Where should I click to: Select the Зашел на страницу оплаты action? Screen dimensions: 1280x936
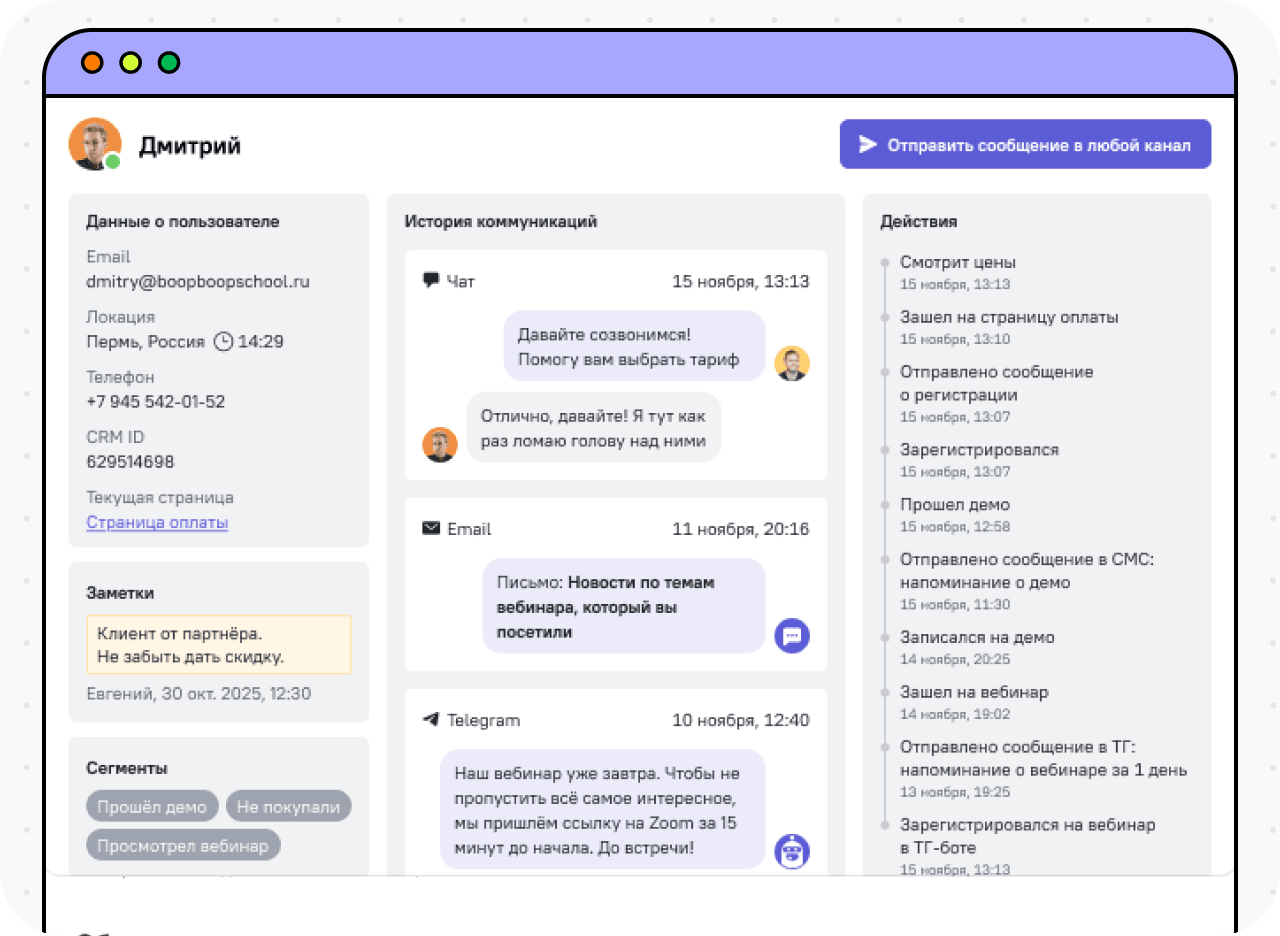[1009, 327]
